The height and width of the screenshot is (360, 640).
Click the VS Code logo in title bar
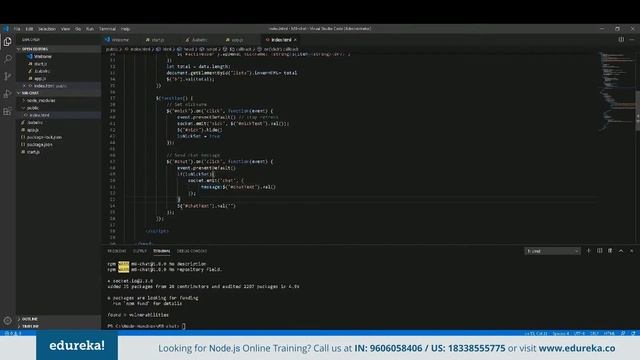(6, 29)
